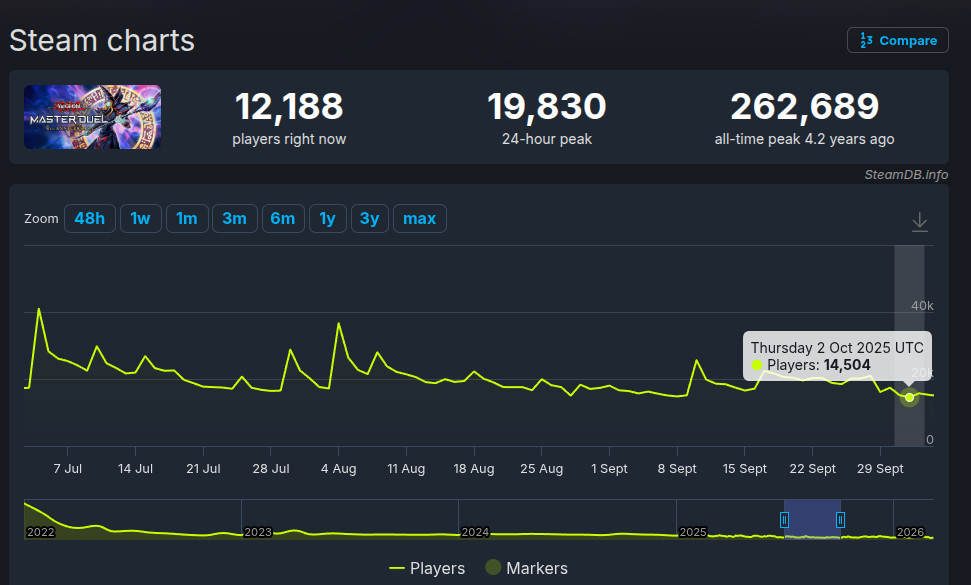Click the '40k' y-axis label

click(921, 306)
